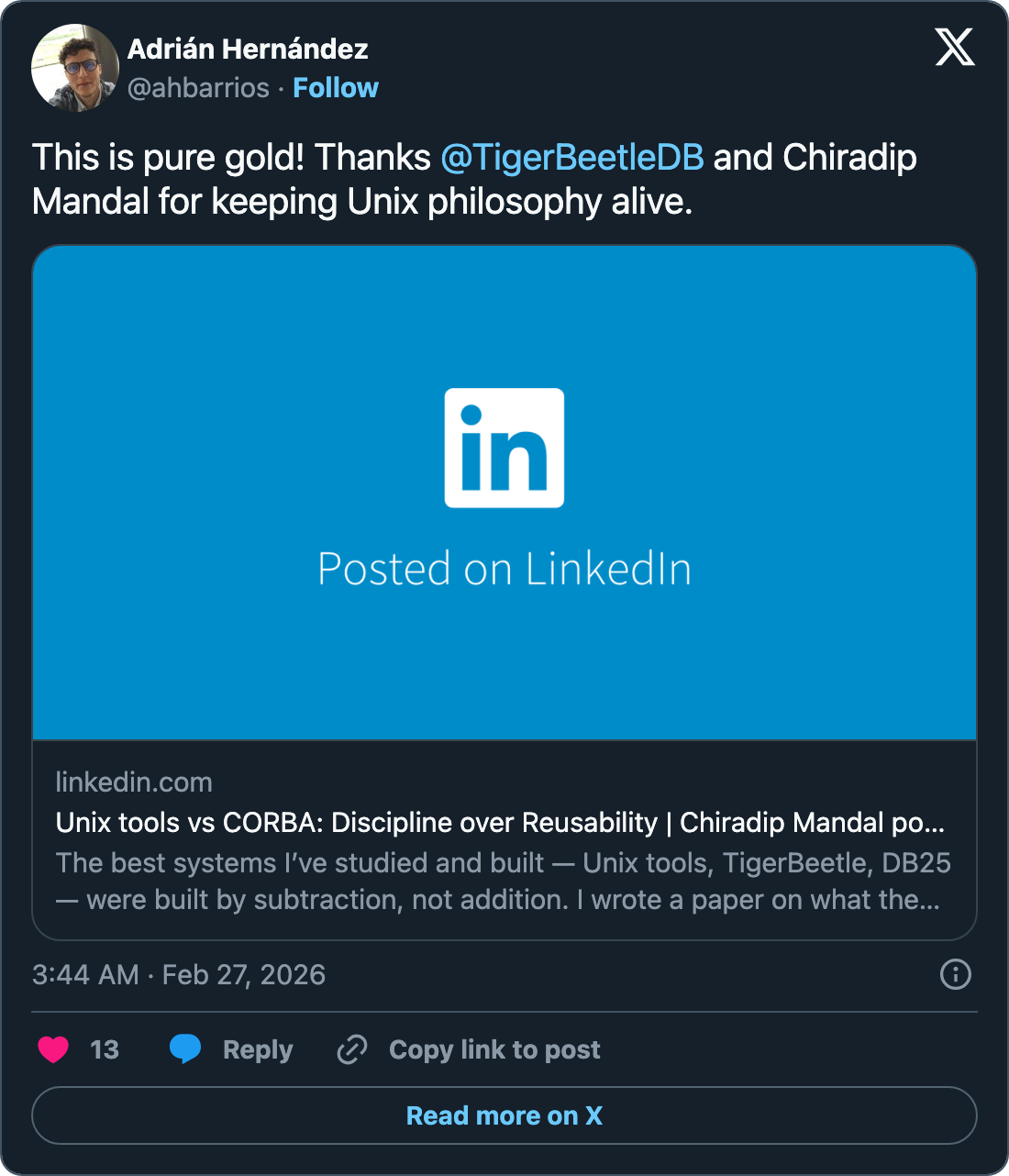Click the @ahbarrios handle
Image resolution: width=1009 pixels, height=1176 pixels.
(x=198, y=88)
